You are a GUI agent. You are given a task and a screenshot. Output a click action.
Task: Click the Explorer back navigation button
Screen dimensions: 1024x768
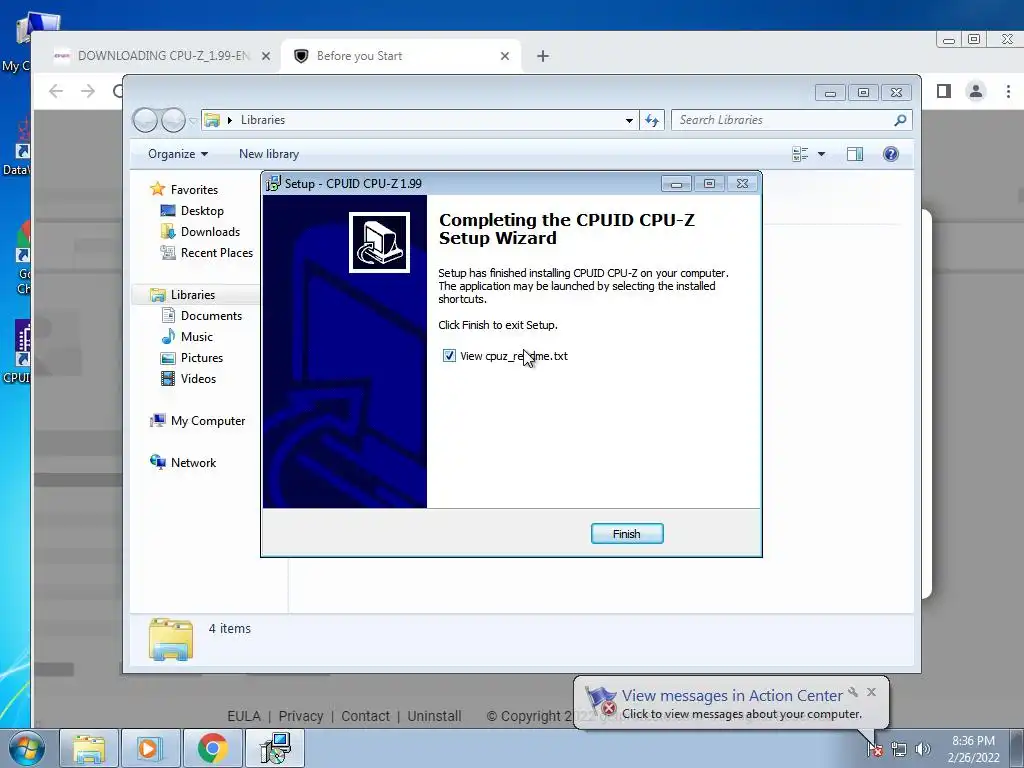(145, 120)
